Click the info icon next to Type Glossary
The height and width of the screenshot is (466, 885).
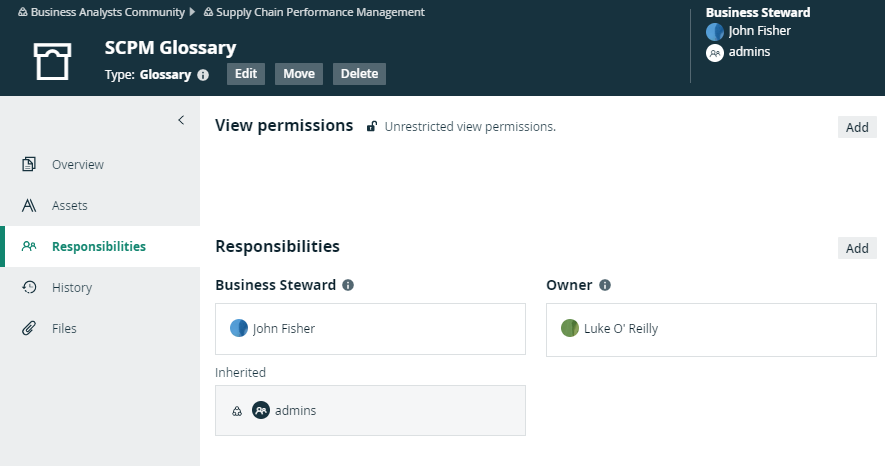[203, 74]
